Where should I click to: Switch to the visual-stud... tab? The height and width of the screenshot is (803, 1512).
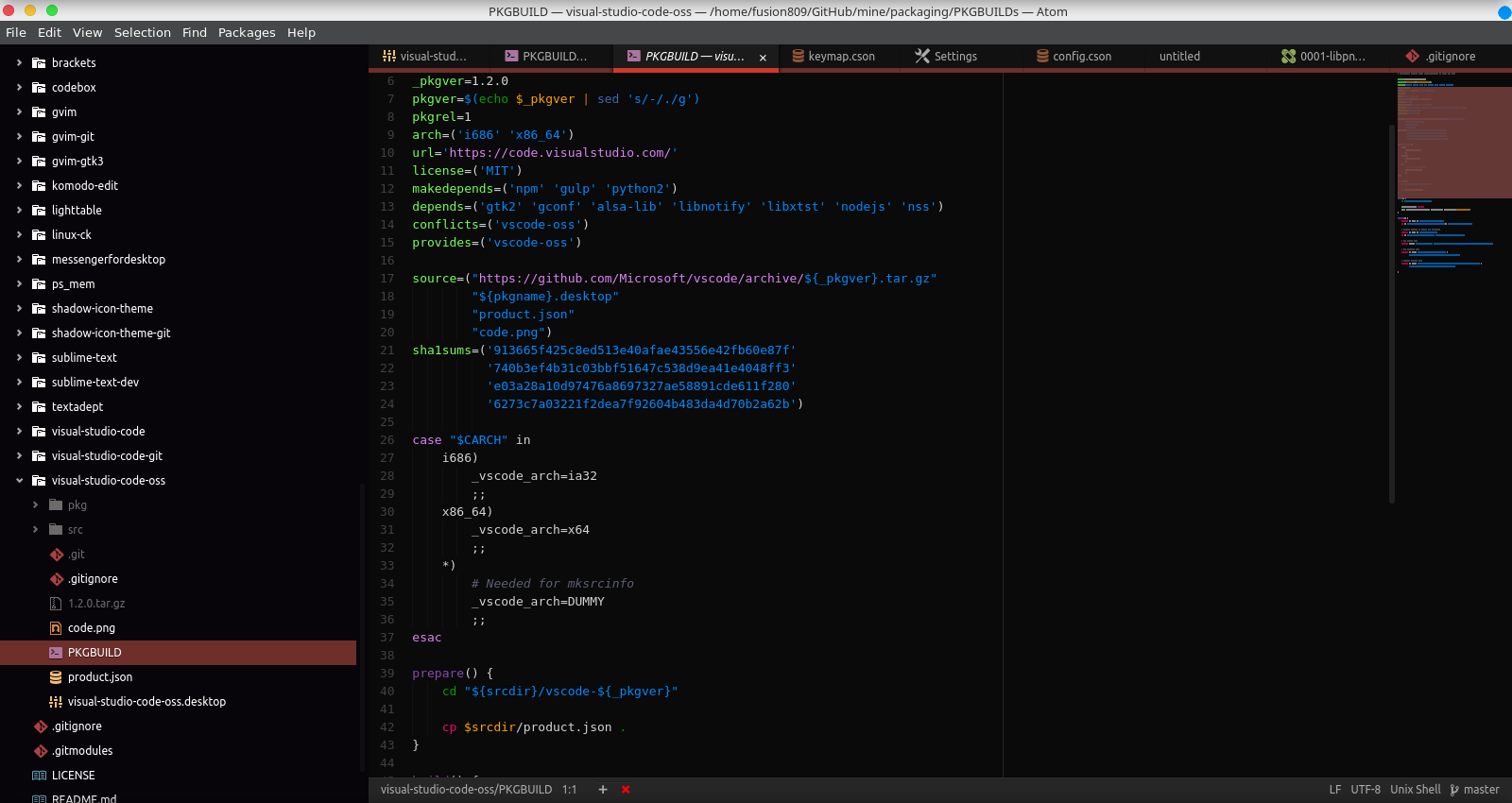pos(430,57)
